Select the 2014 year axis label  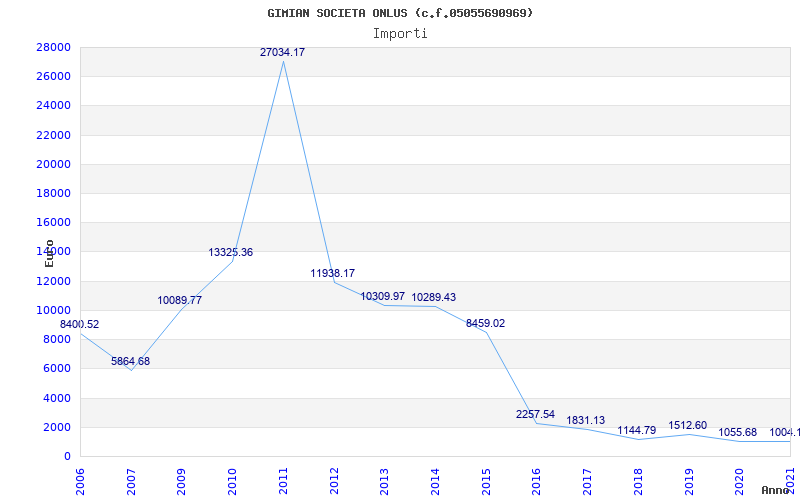point(435,481)
